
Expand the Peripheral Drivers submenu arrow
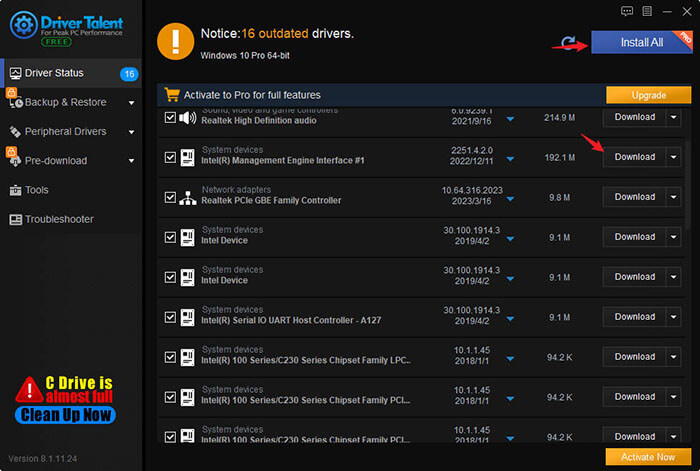(x=131, y=132)
